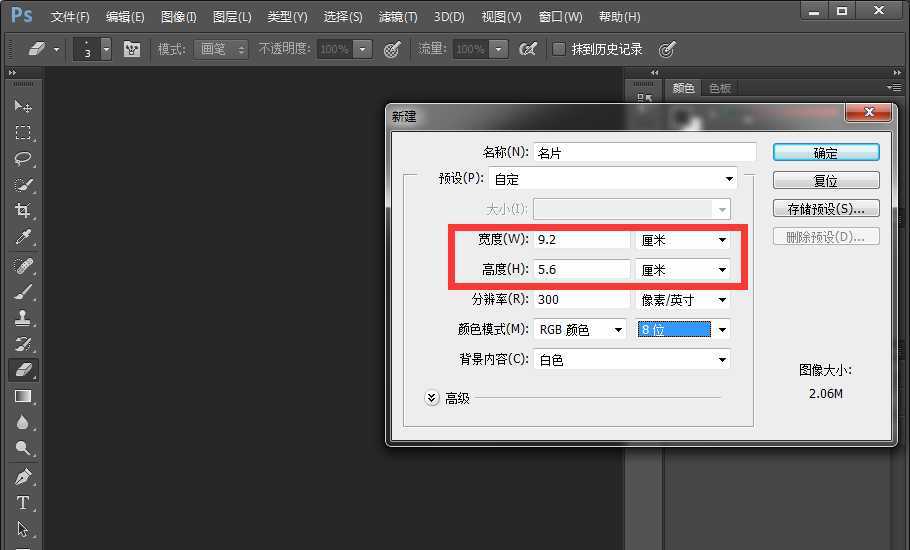Open the Filter menu

click(x=398, y=17)
